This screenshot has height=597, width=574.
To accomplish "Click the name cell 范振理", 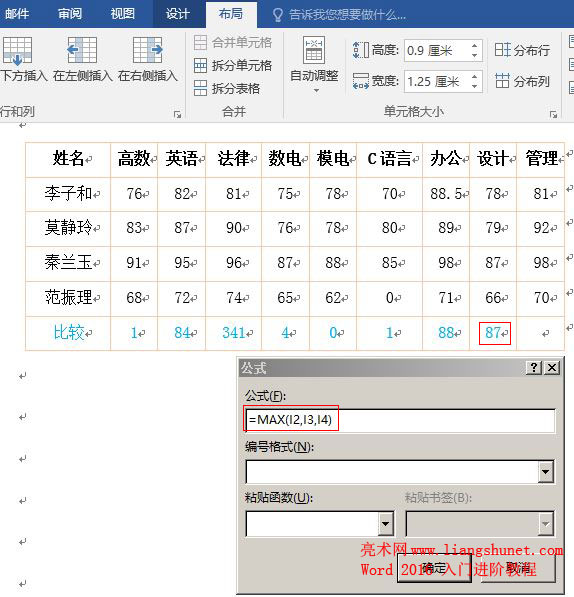I will coord(68,298).
